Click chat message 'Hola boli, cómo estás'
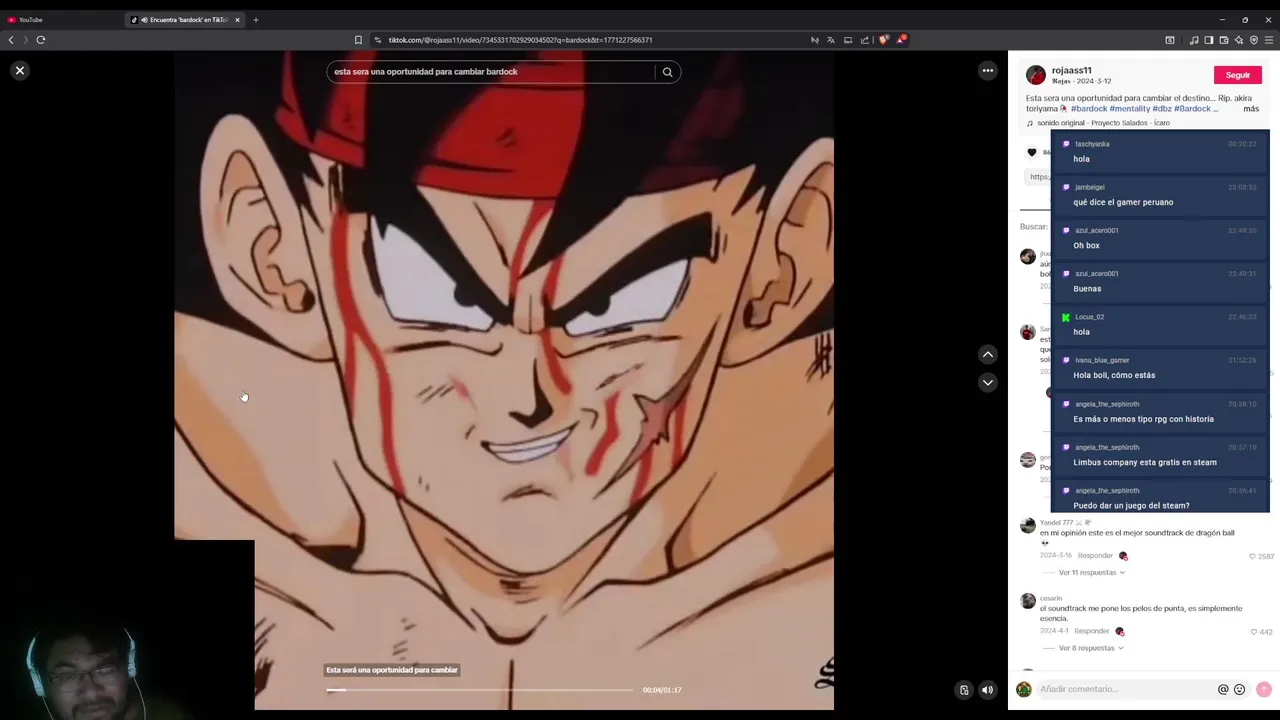 (x=1114, y=375)
